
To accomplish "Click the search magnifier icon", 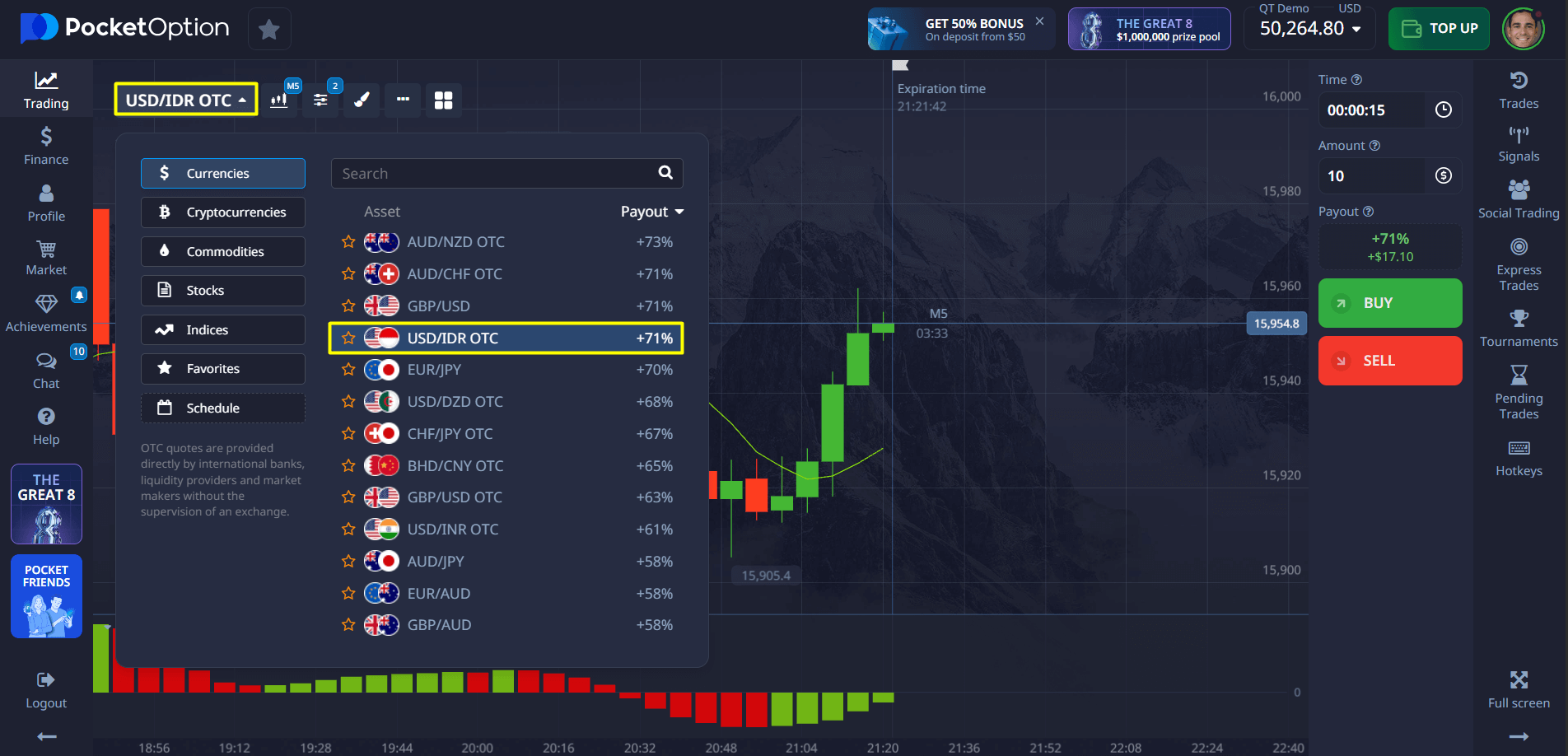I will click(665, 173).
